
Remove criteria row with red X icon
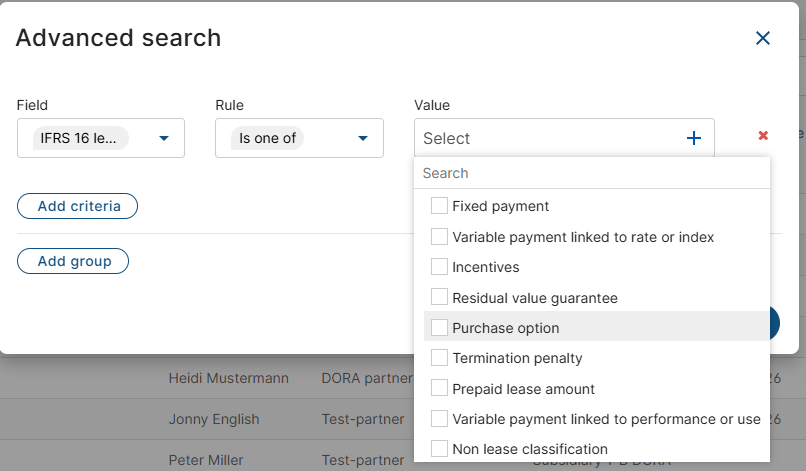763,135
